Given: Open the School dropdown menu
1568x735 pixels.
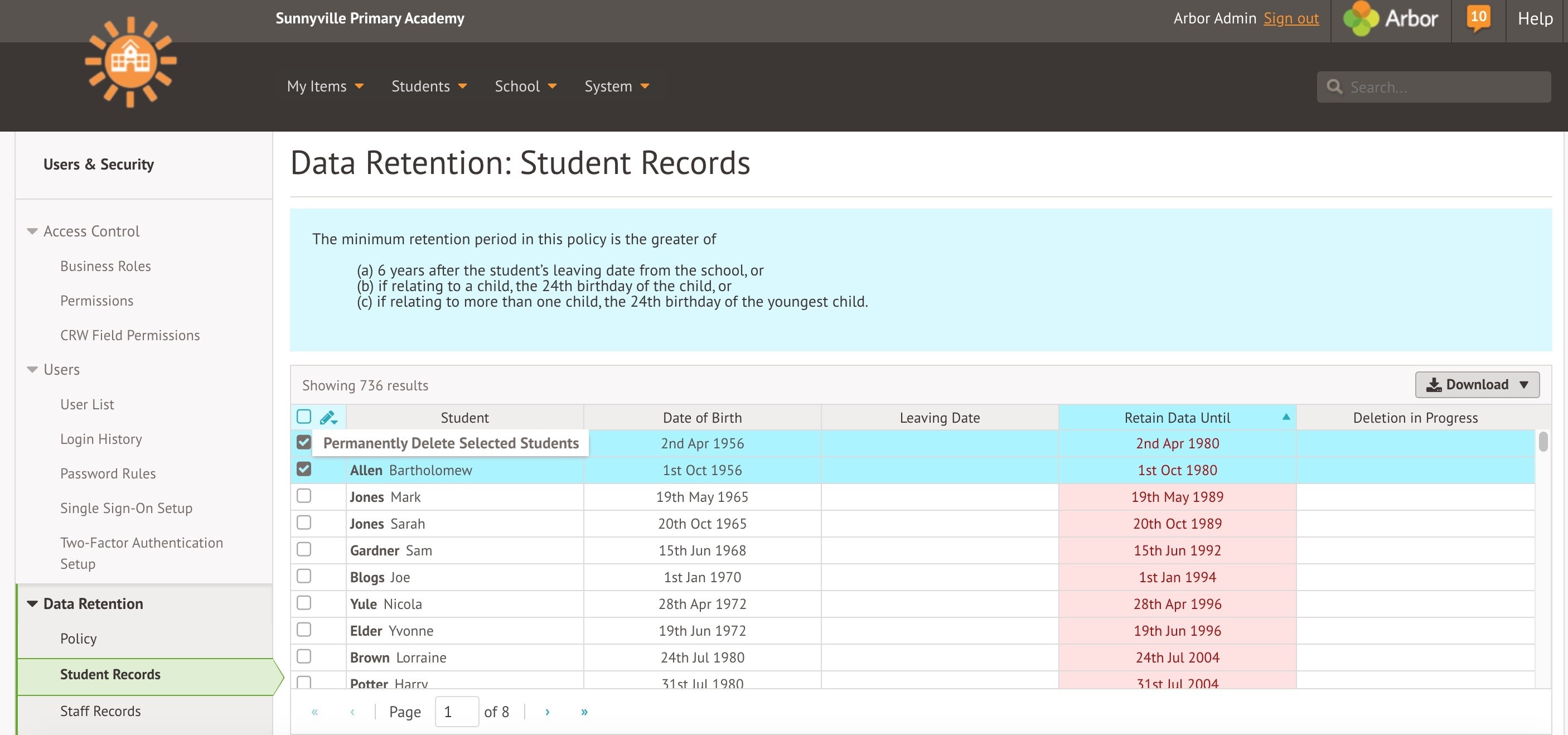Looking at the screenshot, I should click(526, 86).
